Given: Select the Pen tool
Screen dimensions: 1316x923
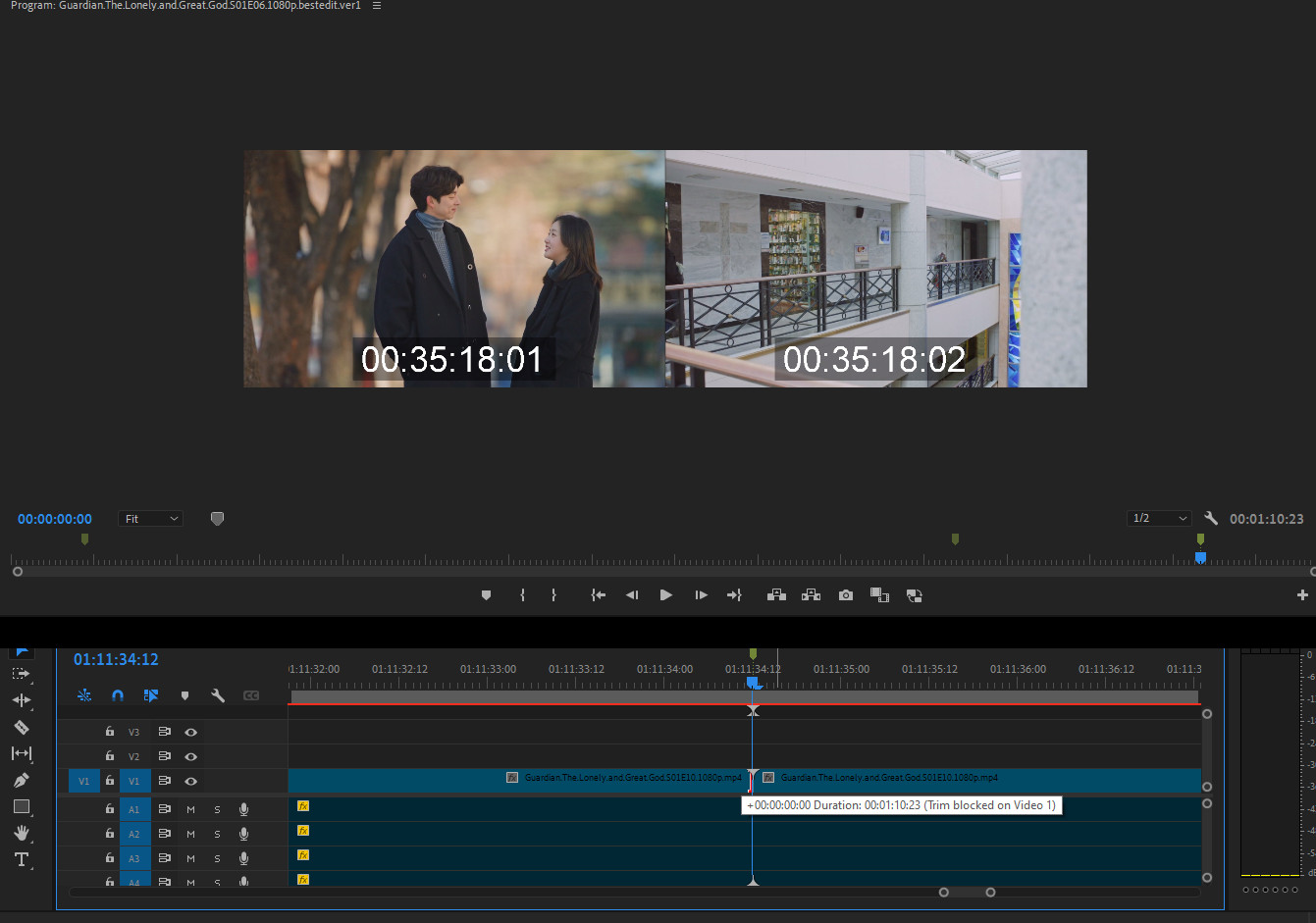Looking at the screenshot, I should [21, 780].
